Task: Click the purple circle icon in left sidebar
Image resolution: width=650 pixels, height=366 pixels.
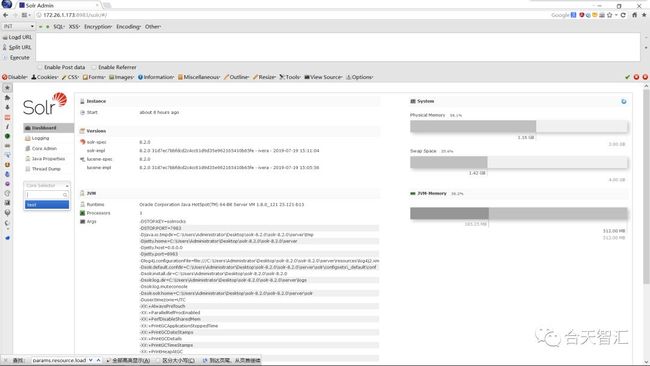Action: click(7, 184)
